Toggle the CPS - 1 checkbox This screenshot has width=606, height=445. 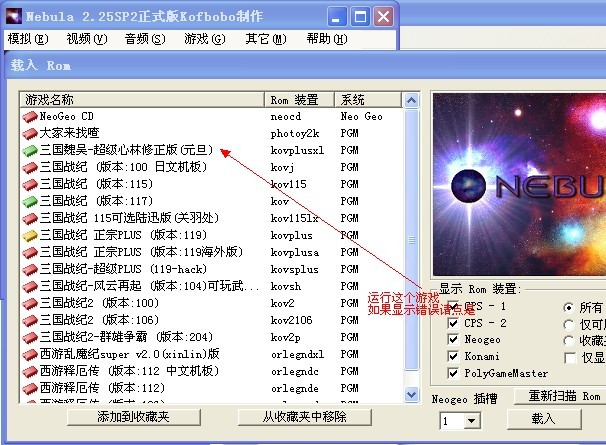pyautogui.click(x=453, y=306)
